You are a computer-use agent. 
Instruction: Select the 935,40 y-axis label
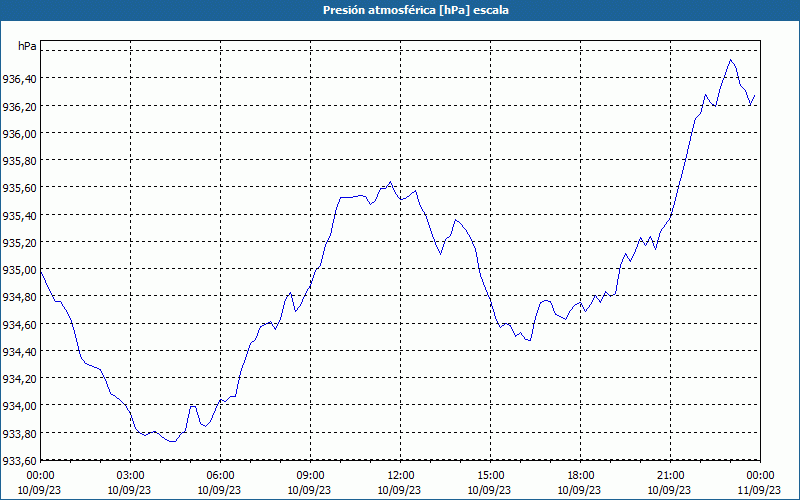tap(19, 215)
